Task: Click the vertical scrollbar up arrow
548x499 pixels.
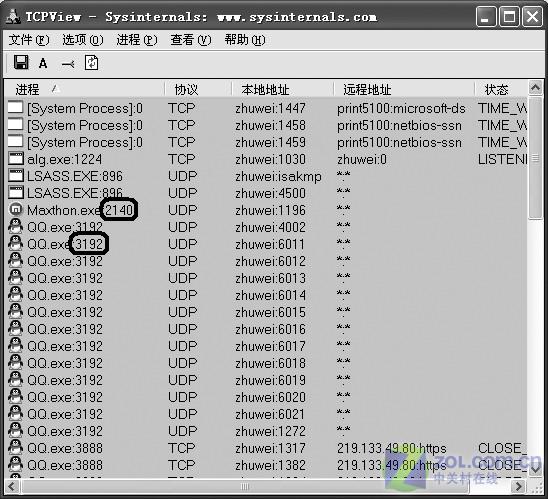Action: pyautogui.click(x=535, y=88)
